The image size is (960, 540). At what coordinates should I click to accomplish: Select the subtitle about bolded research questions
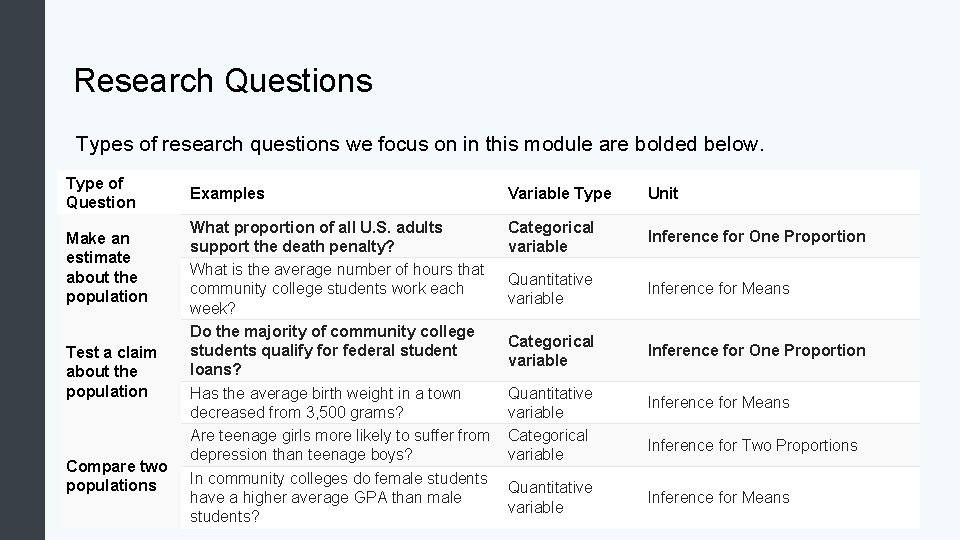point(420,144)
